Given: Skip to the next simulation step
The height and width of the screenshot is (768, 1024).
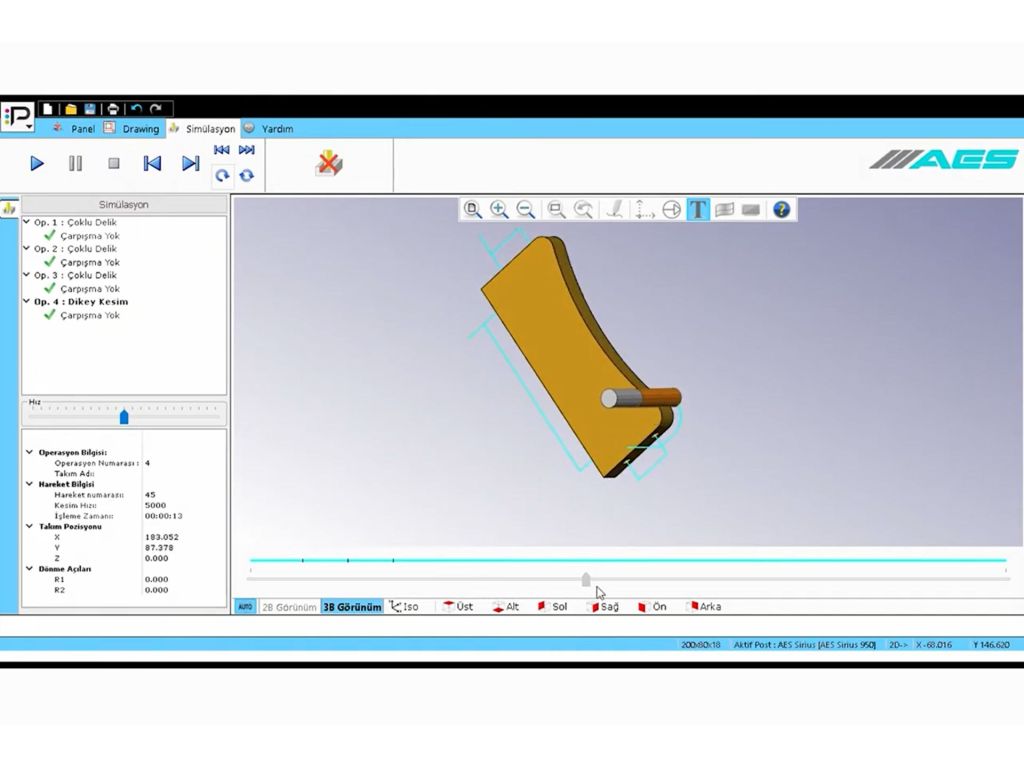Looking at the screenshot, I should 190,163.
